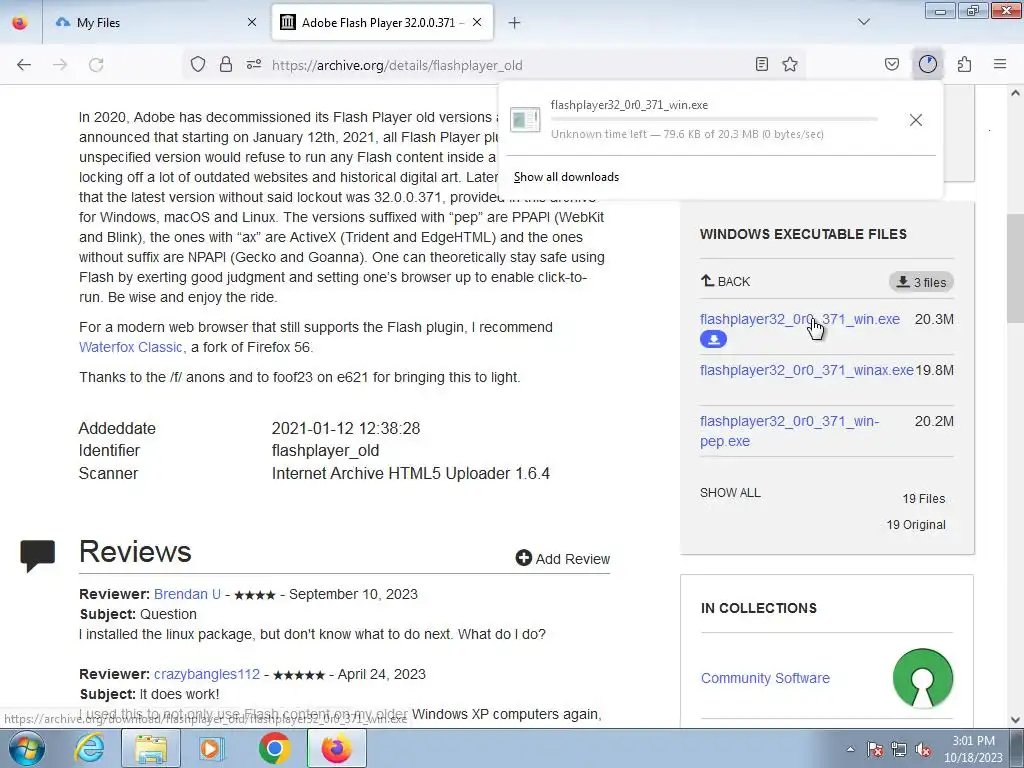Go back using the browser back arrow

(24, 65)
